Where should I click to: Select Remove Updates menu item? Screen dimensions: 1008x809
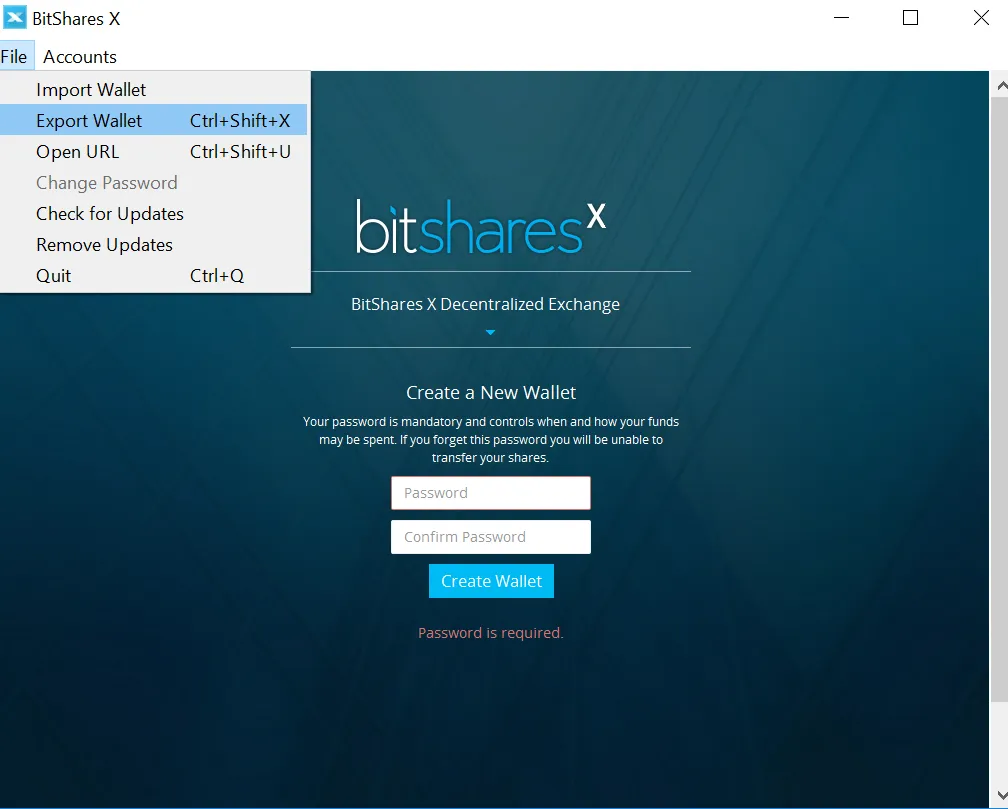point(154,244)
